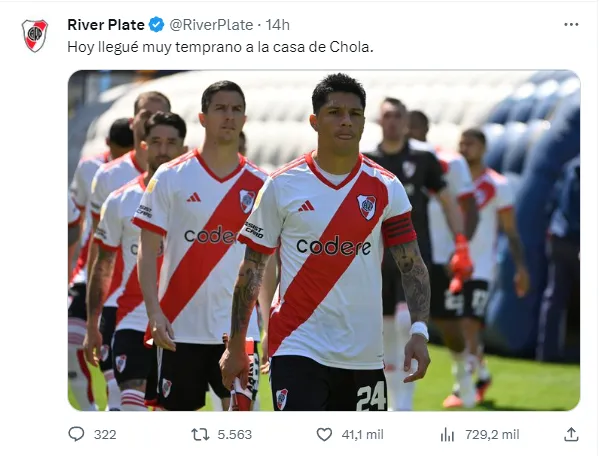Open the River Plate display name link
This screenshot has height=456, width=600.
106,25
